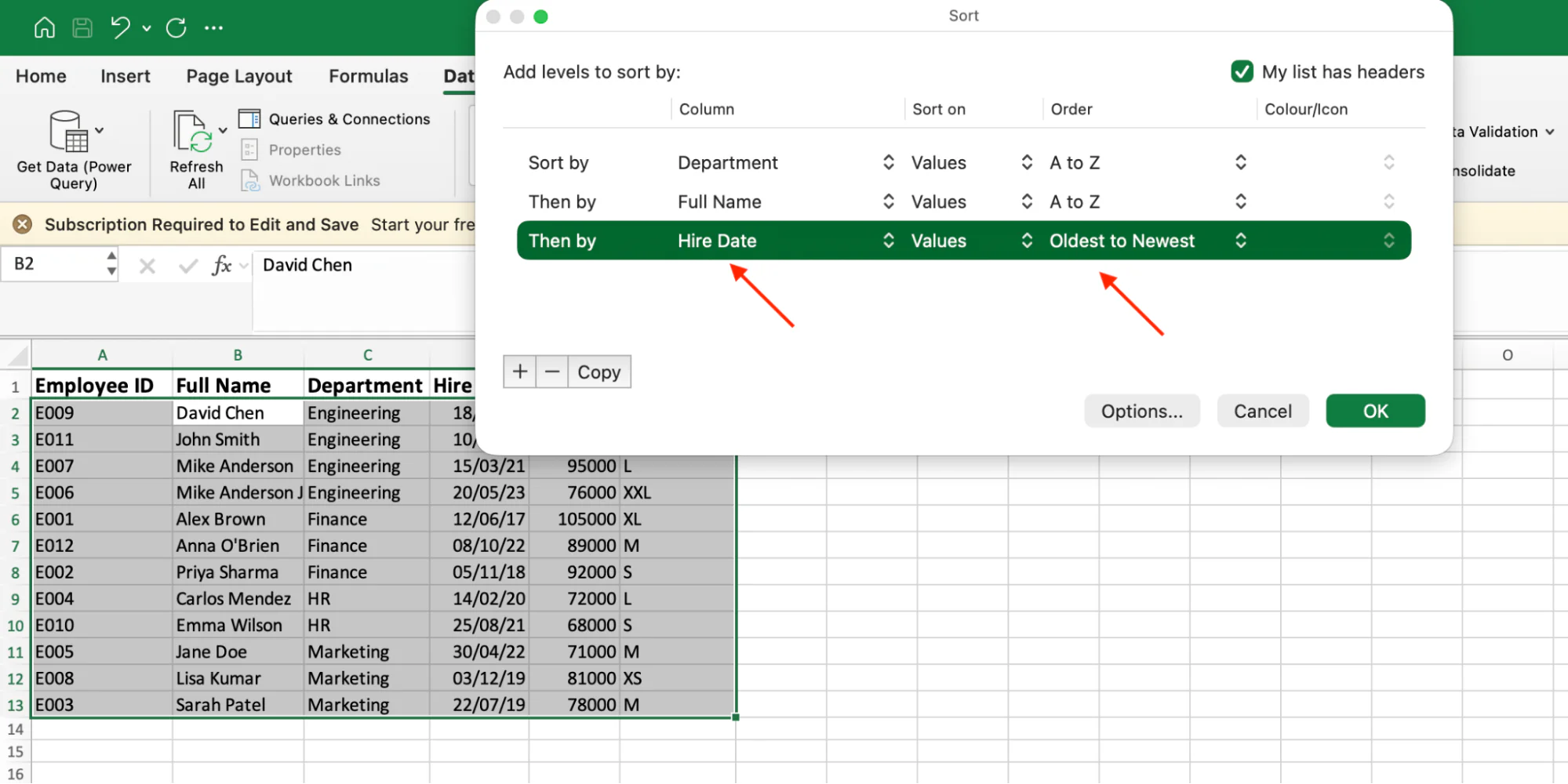Select the Data ribbon tab
Screen dimensions: 1568x784
click(x=459, y=76)
